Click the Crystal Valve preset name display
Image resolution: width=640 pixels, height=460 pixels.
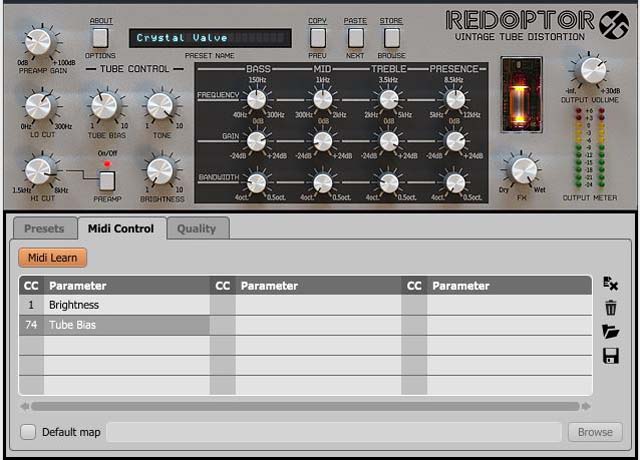(x=210, y=38)
